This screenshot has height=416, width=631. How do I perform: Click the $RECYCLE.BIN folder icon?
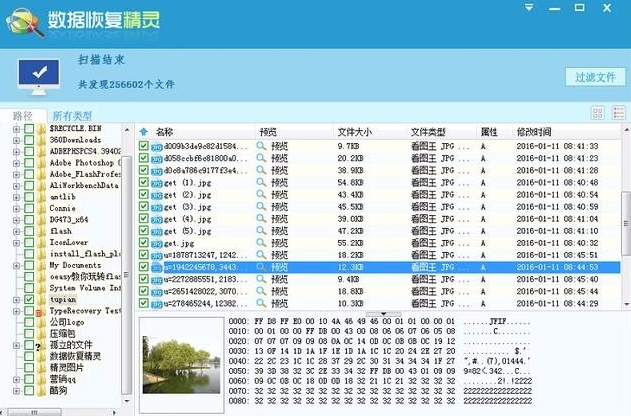coord(41,129)
